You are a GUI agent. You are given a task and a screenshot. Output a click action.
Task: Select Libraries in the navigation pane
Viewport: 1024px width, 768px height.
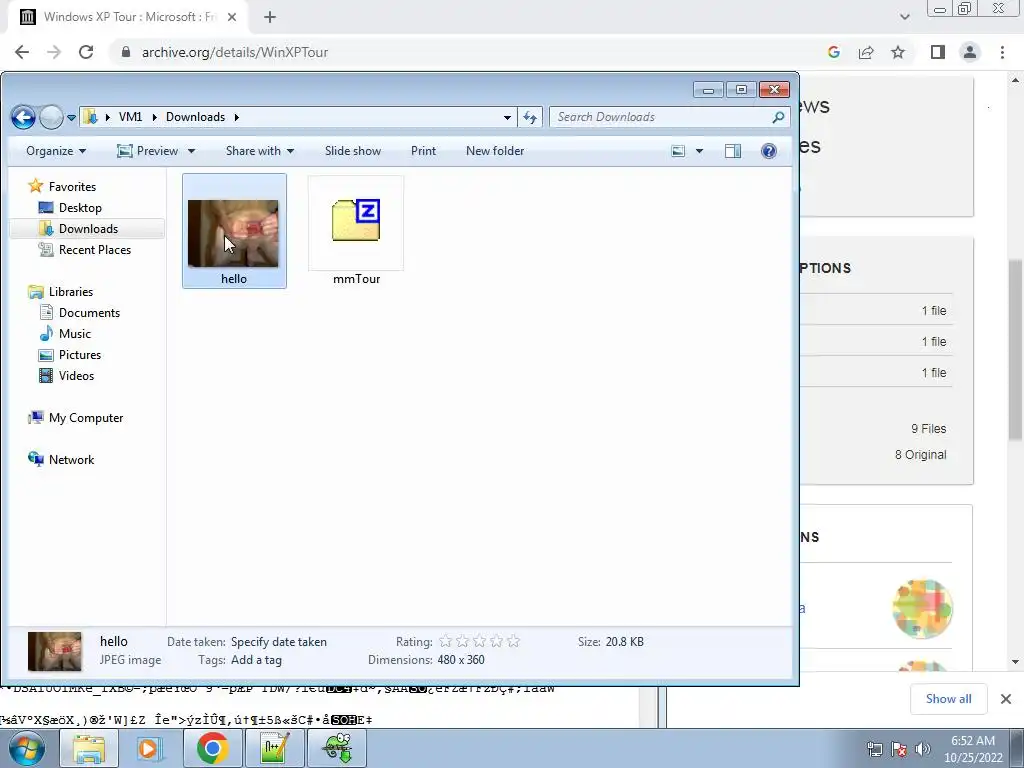(71, 292)
